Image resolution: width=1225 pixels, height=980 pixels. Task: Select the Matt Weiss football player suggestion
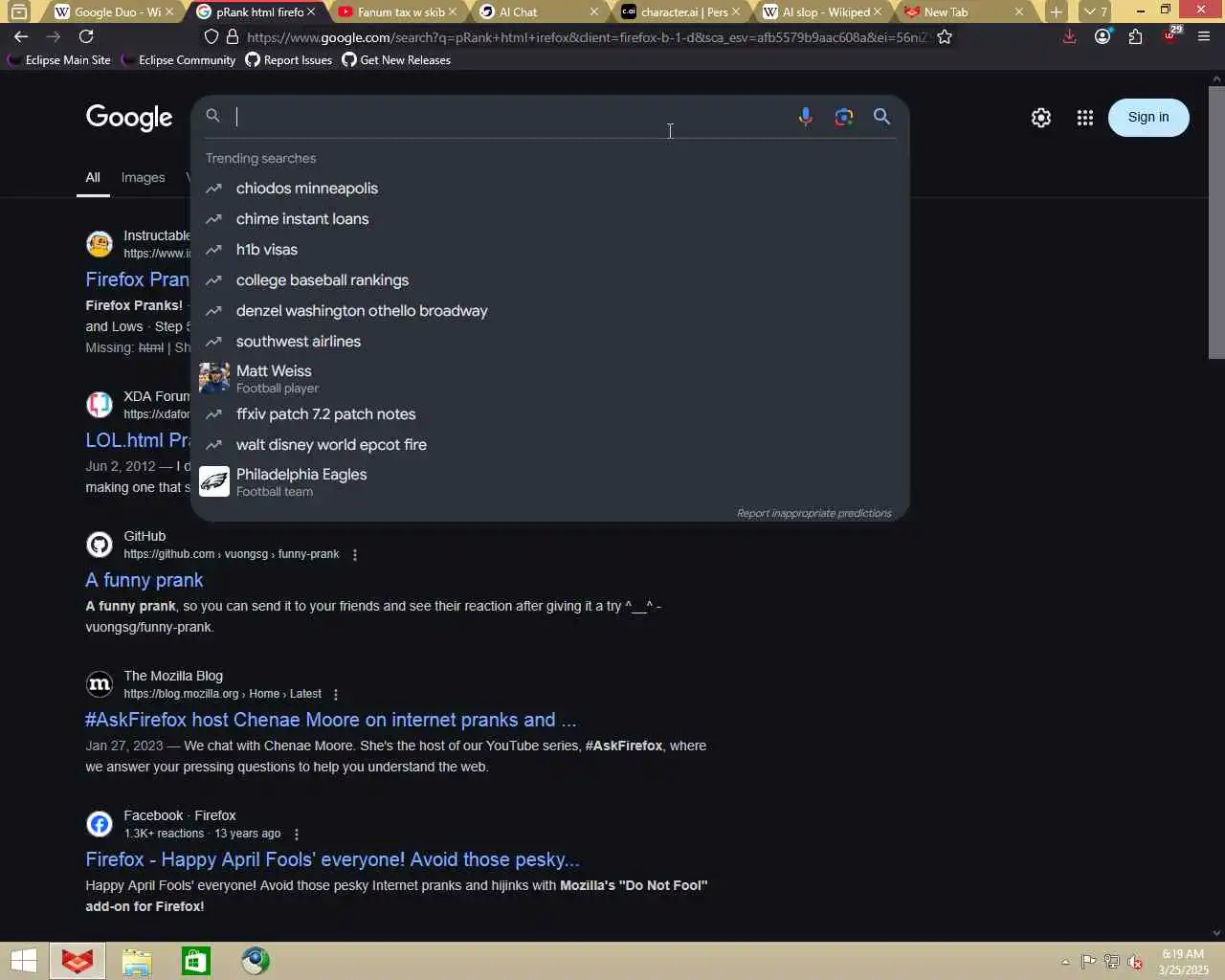click(549, 378)
